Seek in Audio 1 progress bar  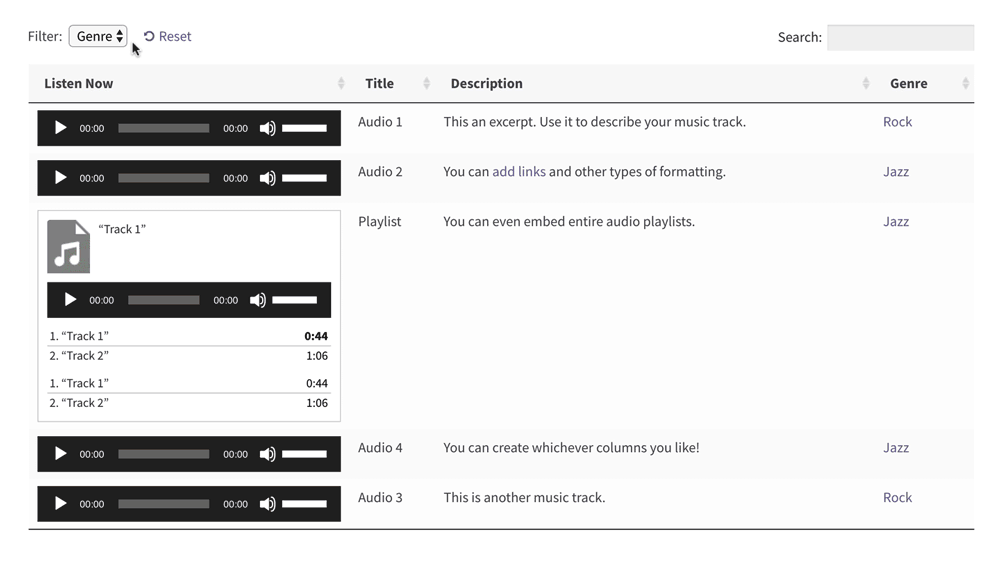click(163, 128)
